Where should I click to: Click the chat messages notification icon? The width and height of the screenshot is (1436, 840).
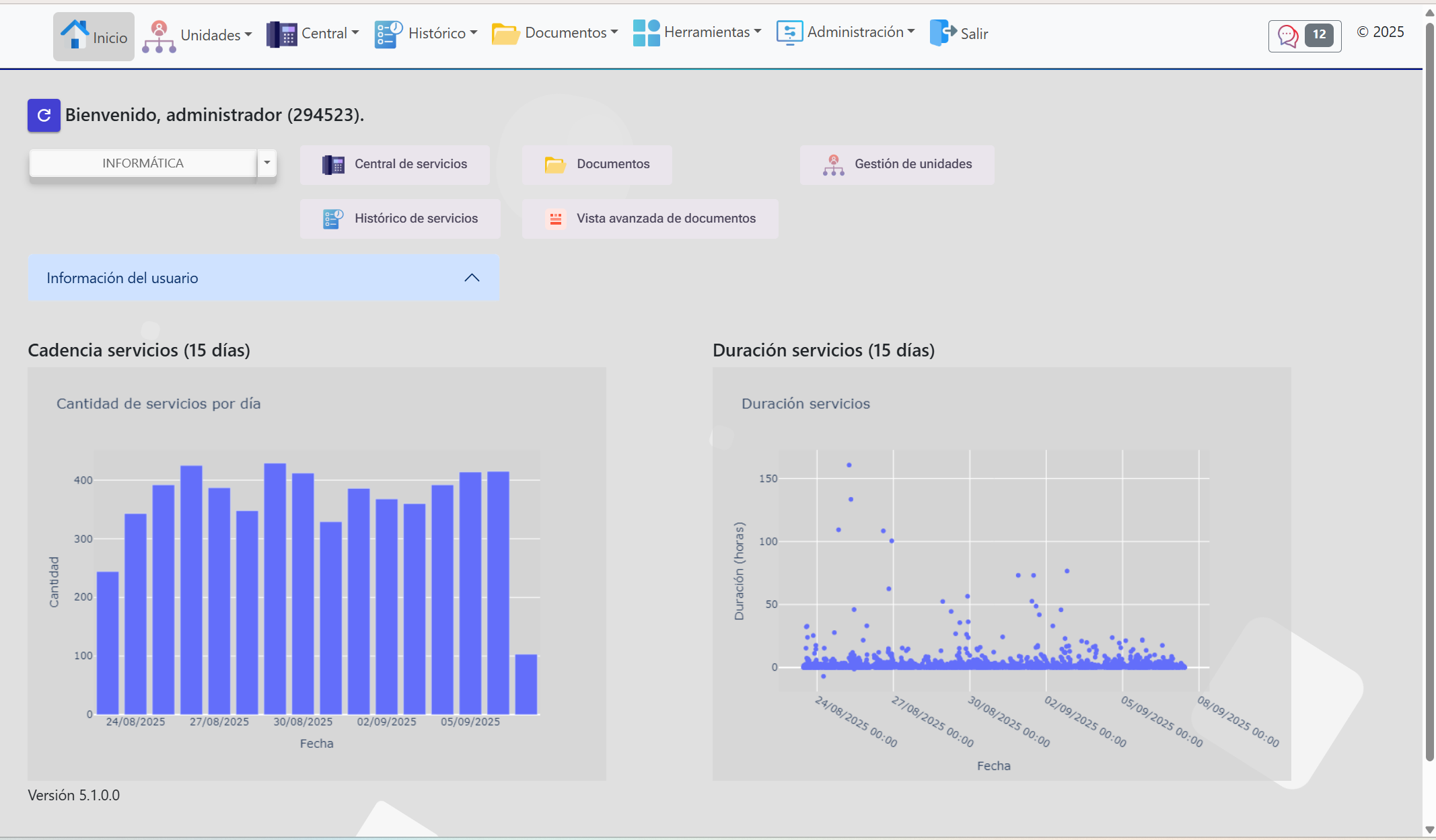click(1287, 36)
